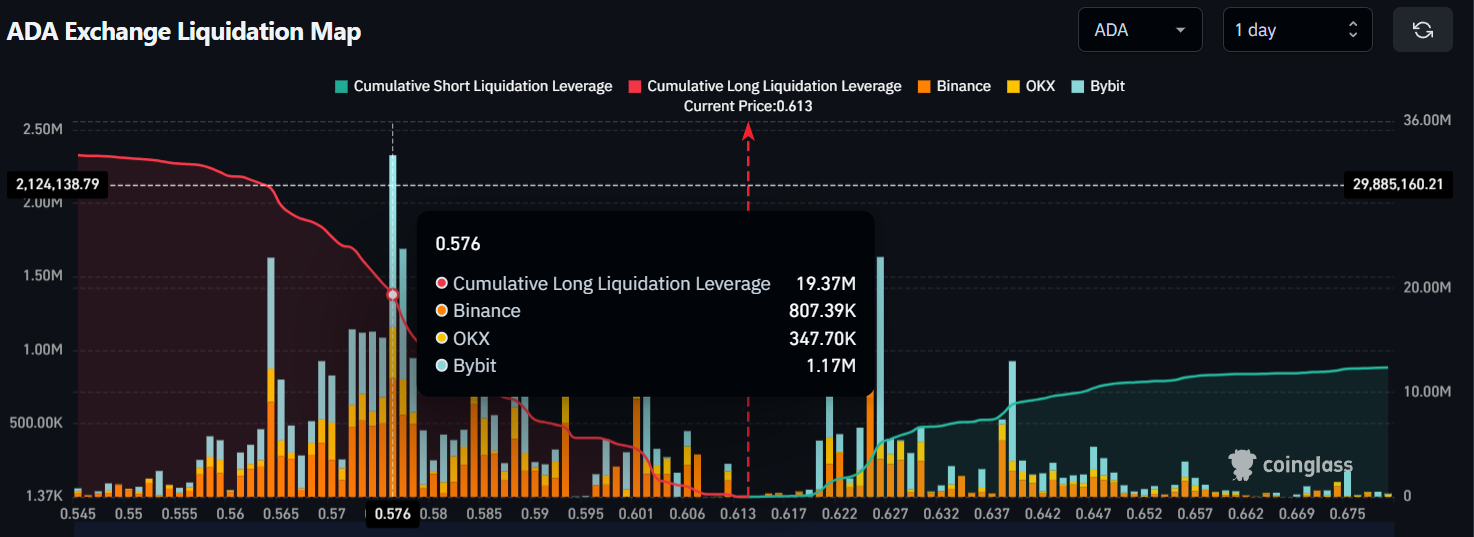Open the ADA coin dropdown

(x=1140, y=30)
